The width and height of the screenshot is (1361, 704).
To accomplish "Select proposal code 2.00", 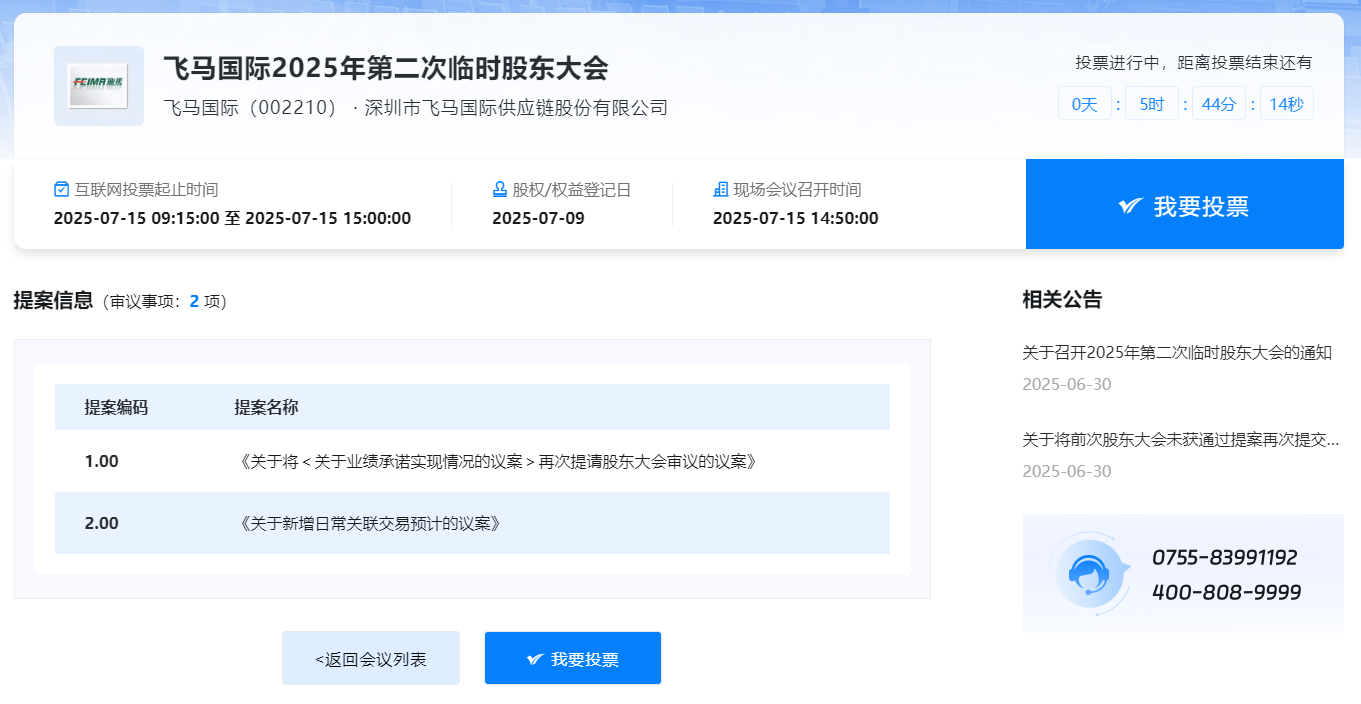I will pos(102,523).
